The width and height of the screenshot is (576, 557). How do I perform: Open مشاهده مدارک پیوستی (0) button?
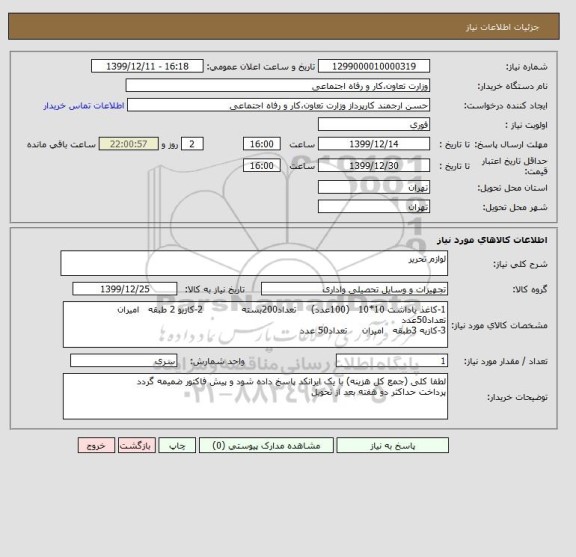266,445
